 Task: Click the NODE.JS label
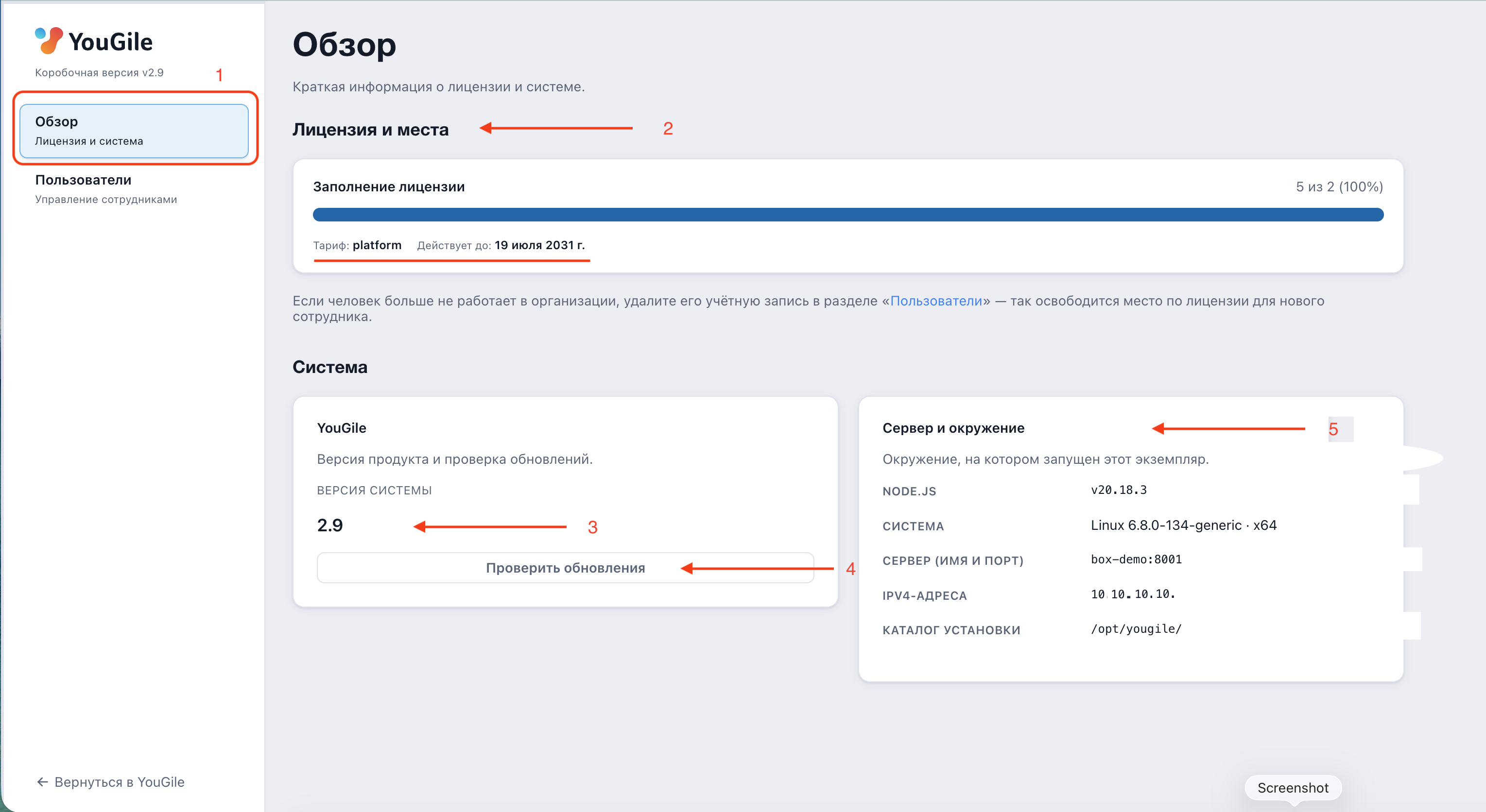click(x=909, y=491)
